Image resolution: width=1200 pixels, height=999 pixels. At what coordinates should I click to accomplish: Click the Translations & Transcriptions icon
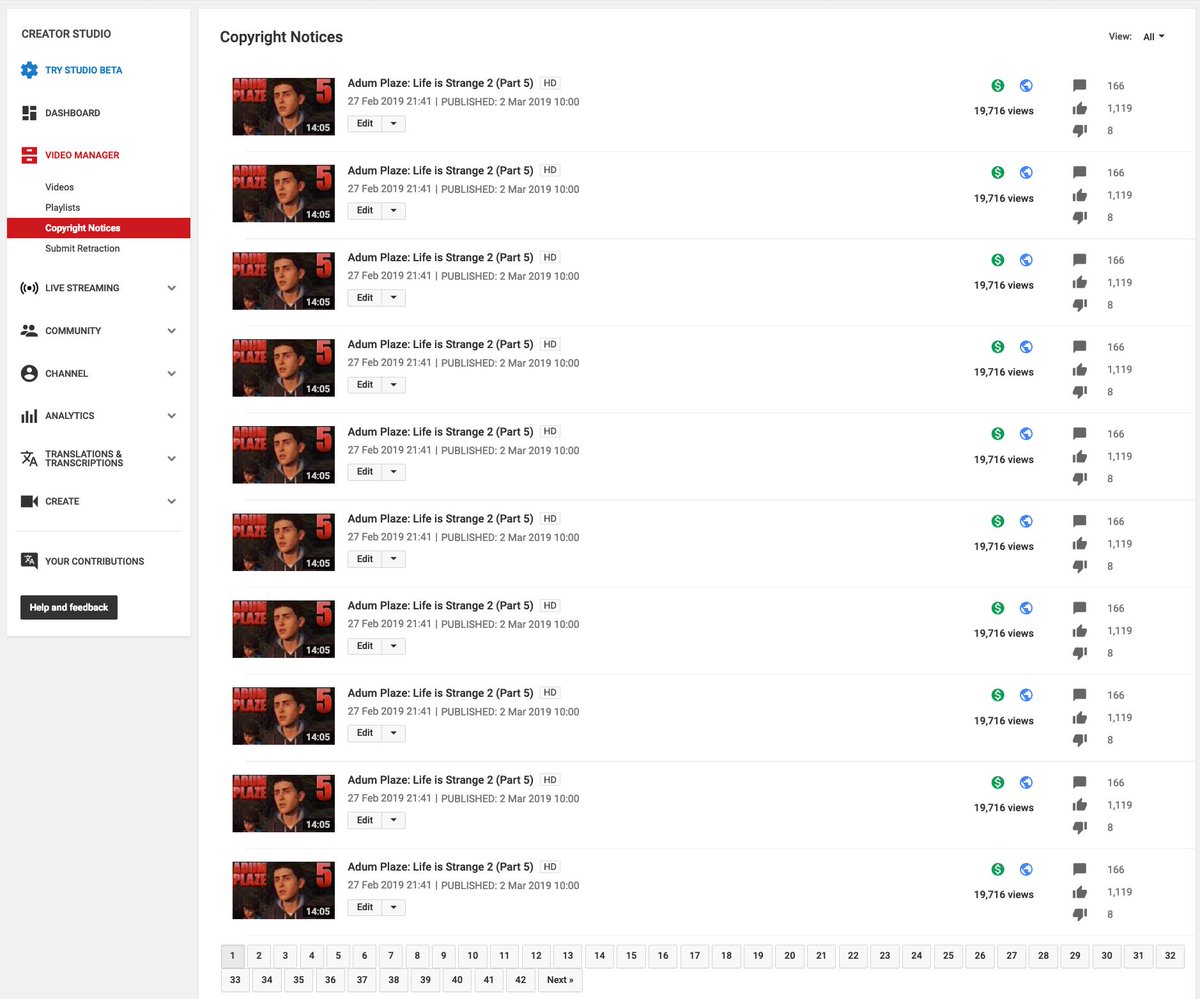[29, 458]
